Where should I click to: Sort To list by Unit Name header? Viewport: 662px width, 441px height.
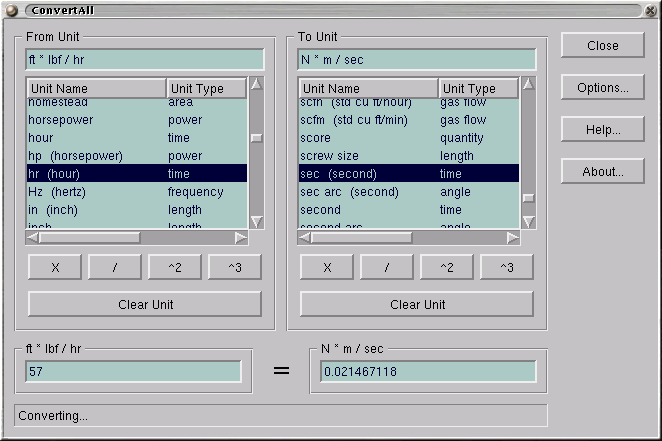coord(369,88)
